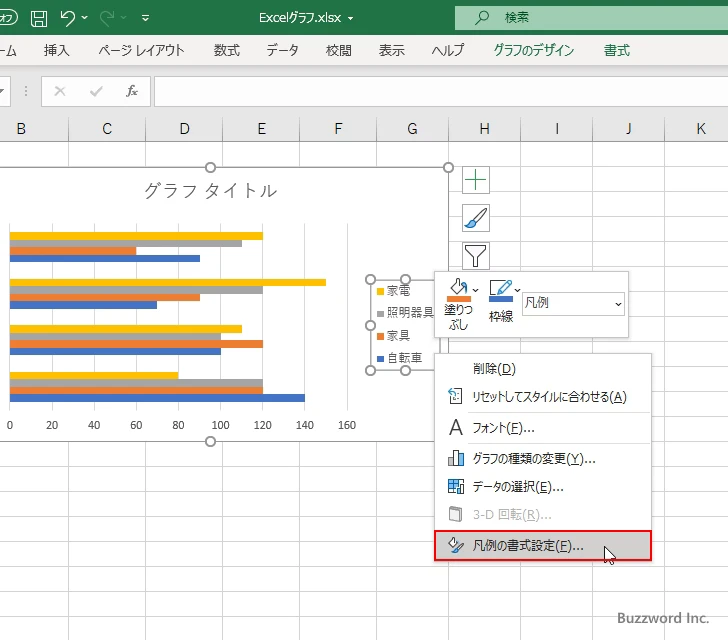The height and width of the screenshot is (640, 728).
Task: Click the 枠線 outline pen icon
Action: (501, 290)
